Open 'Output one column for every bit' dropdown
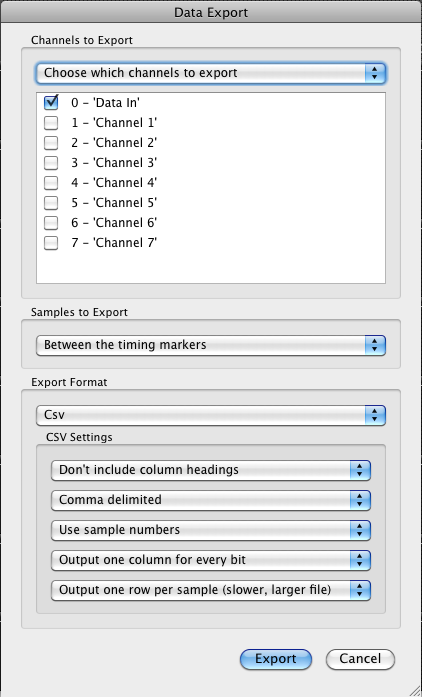 coord(211,560)
